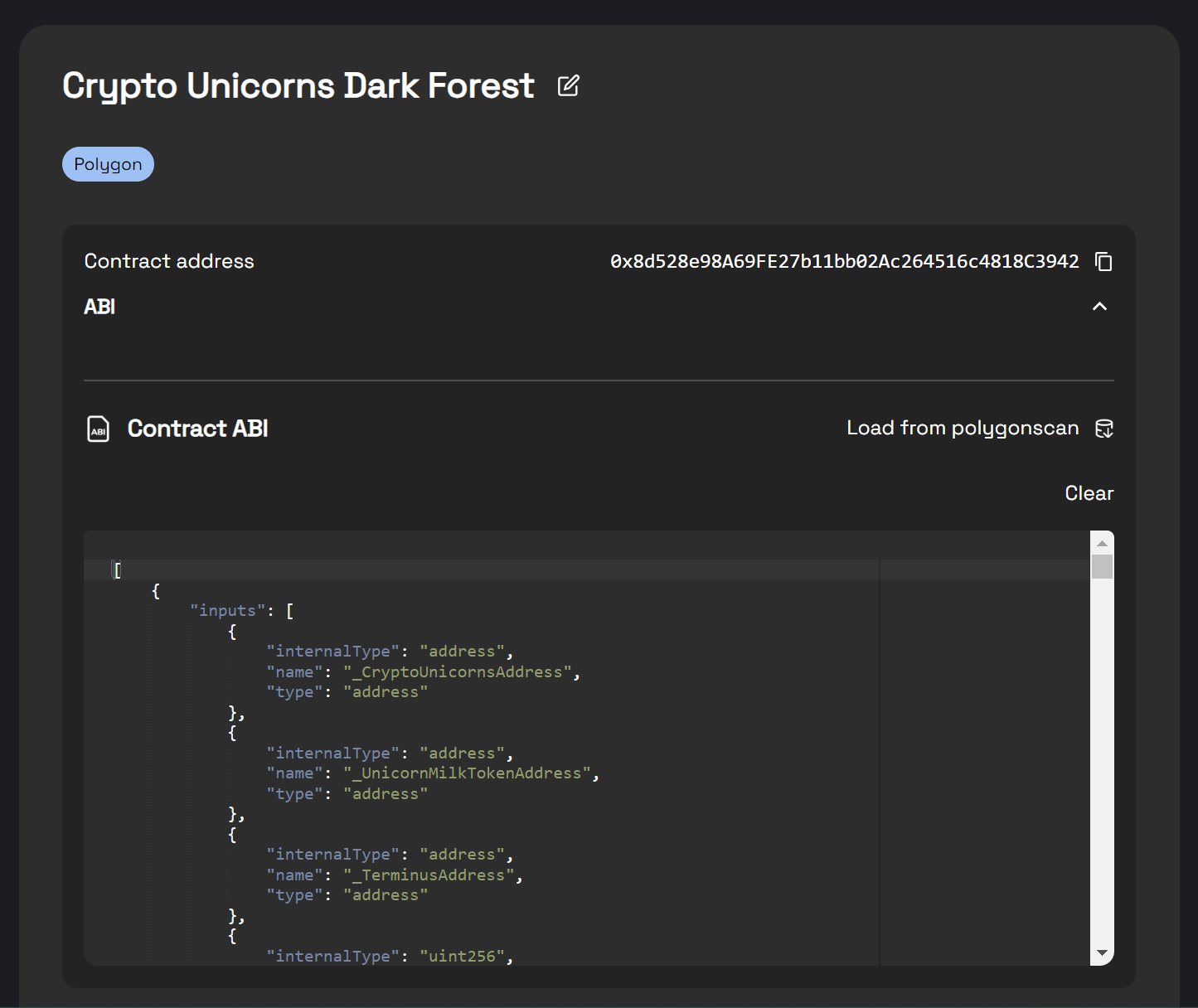Select the contract address text 0x8d528e...

coord(845,262)
